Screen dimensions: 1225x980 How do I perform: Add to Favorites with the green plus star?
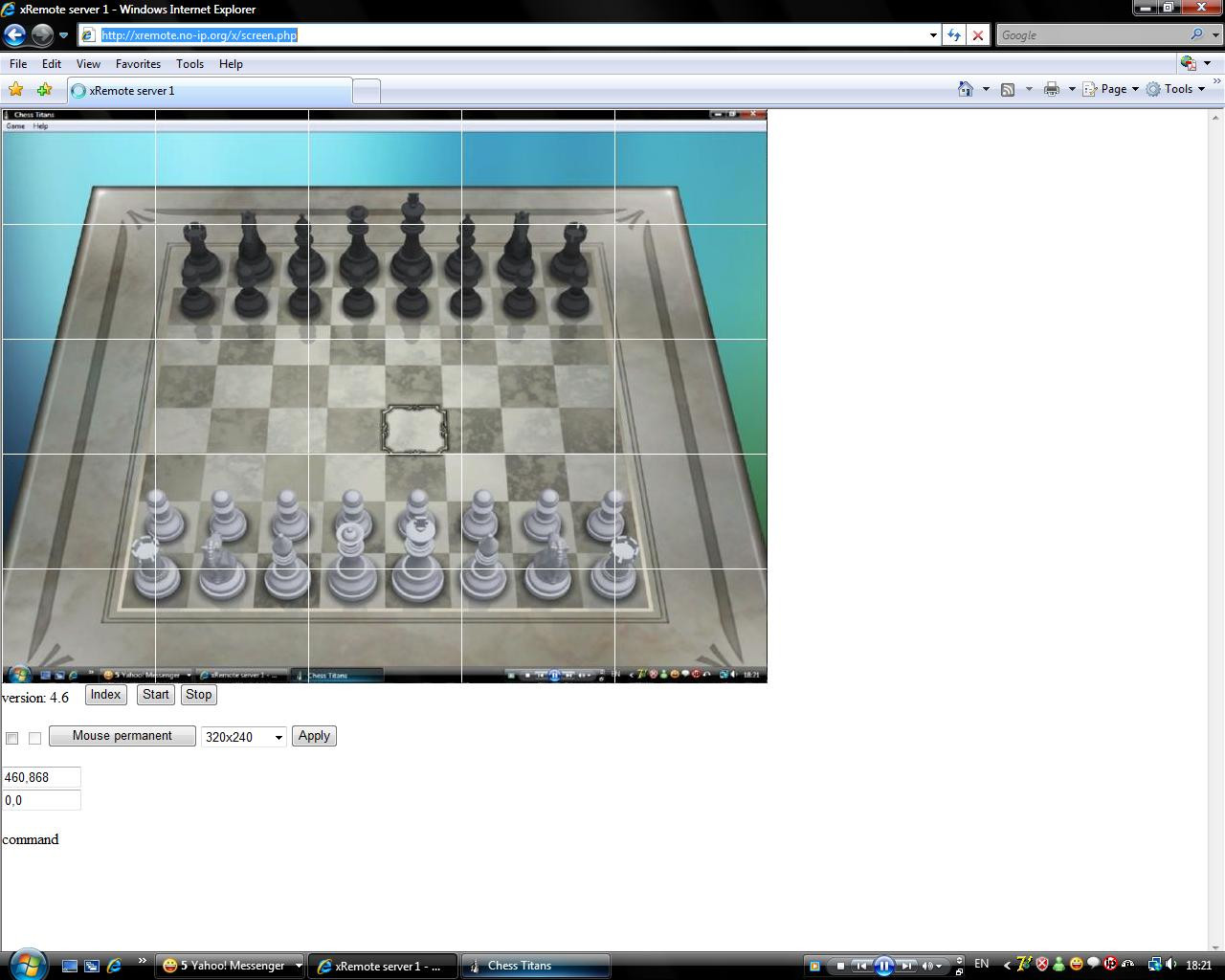point(44,90)
